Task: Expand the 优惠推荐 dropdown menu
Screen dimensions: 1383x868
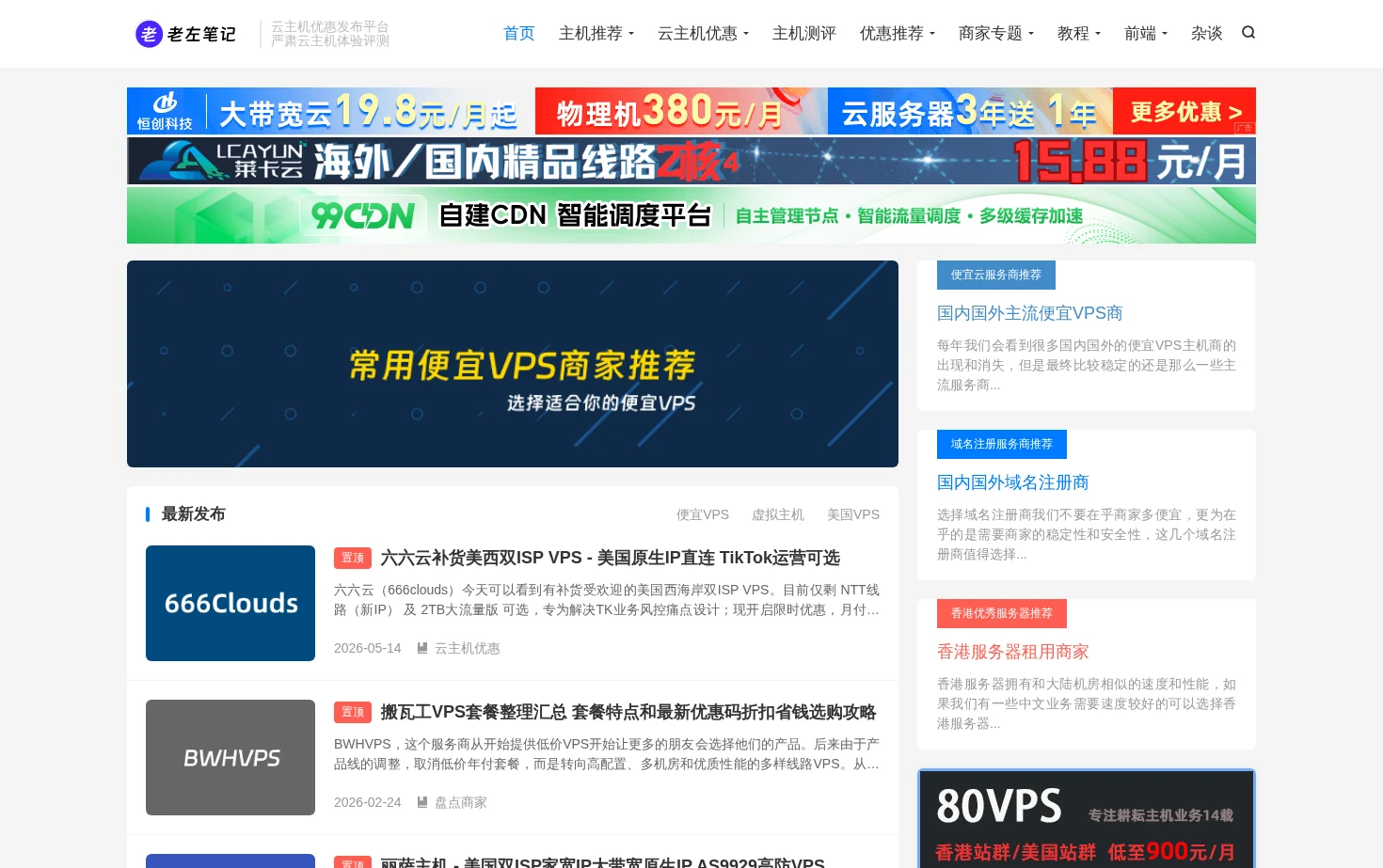Action: [898, 34]
